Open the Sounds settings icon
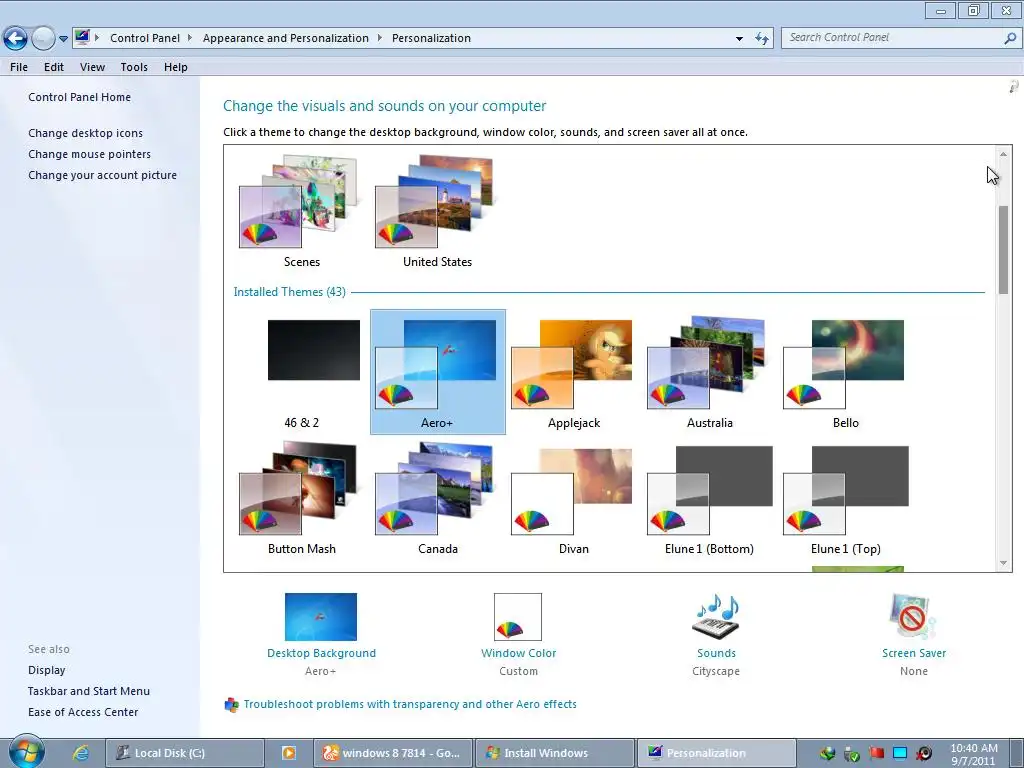 point(716,616)
